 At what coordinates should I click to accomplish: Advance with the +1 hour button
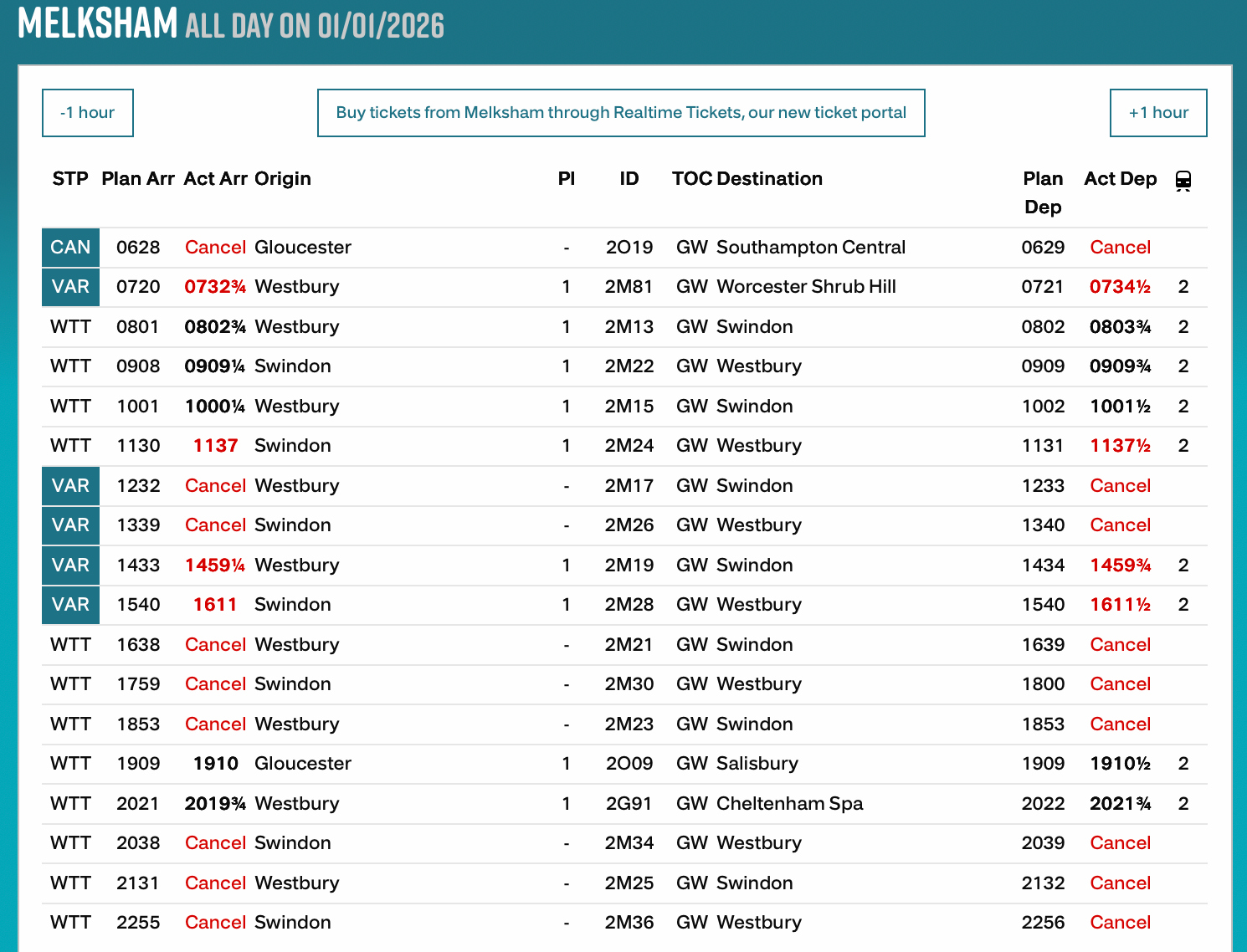click(1157, 113)
